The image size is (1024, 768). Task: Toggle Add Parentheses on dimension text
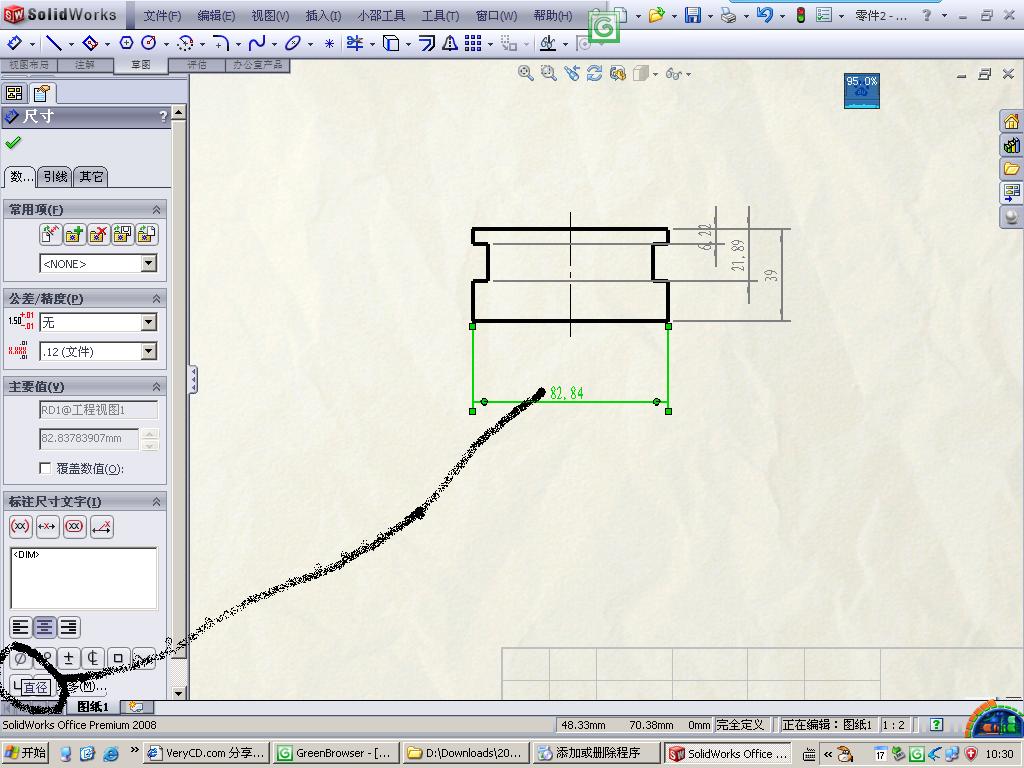21,526
